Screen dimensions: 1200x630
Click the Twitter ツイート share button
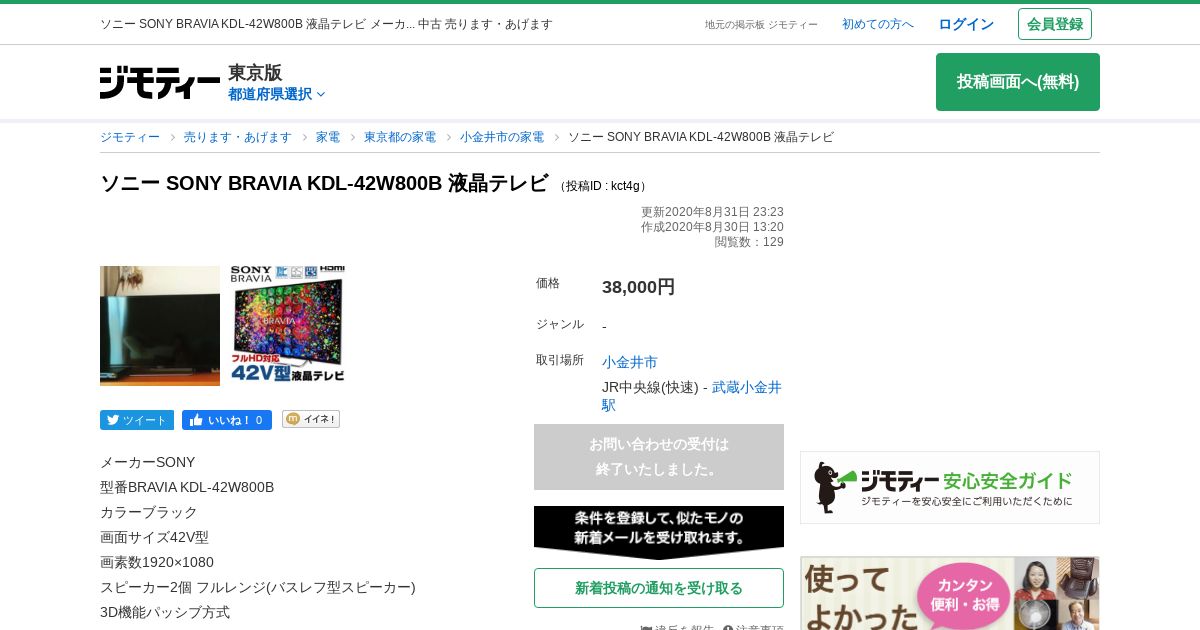[x=137, y=420]
